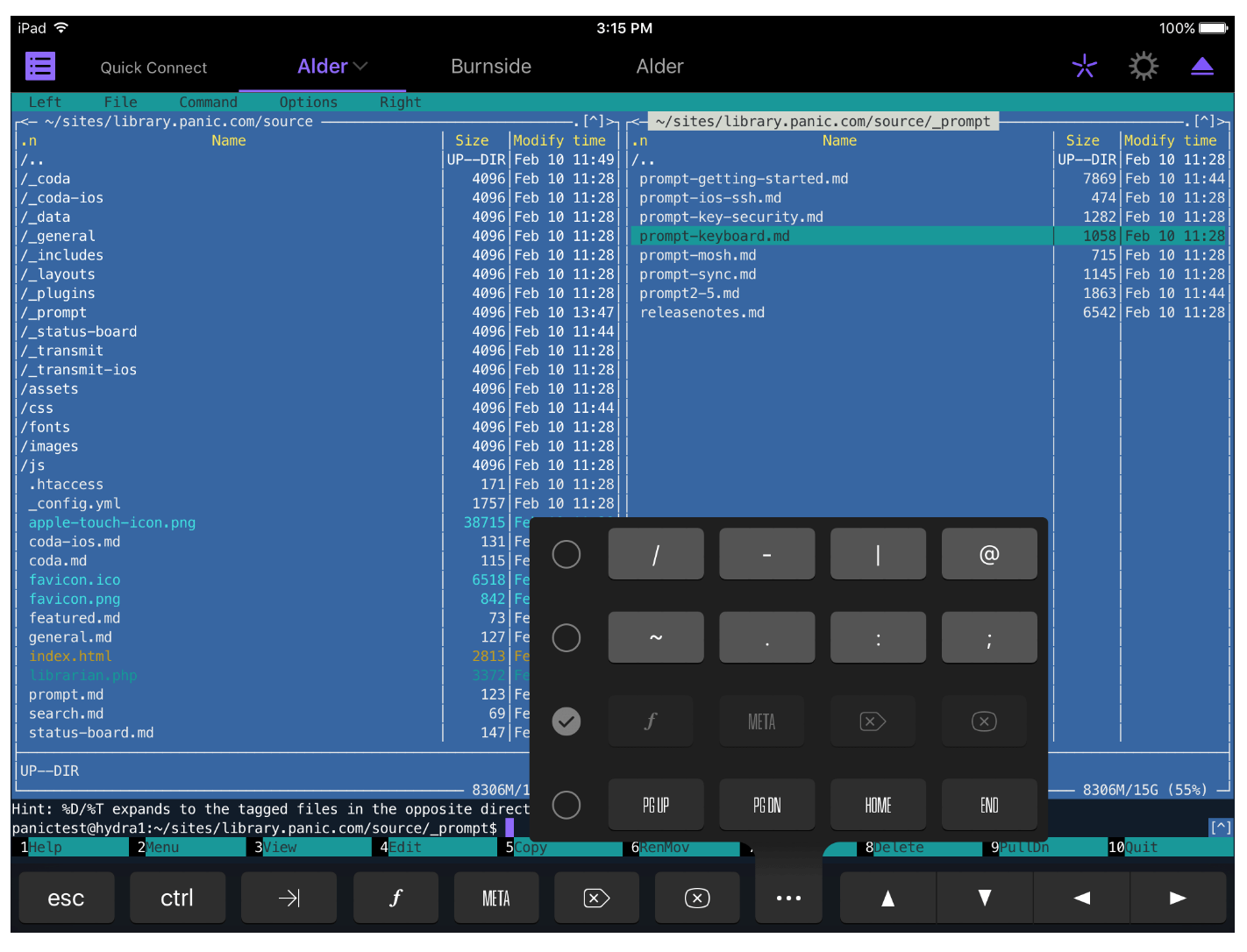
Task: Toggle the checked f META row radio
Action: 566,721
